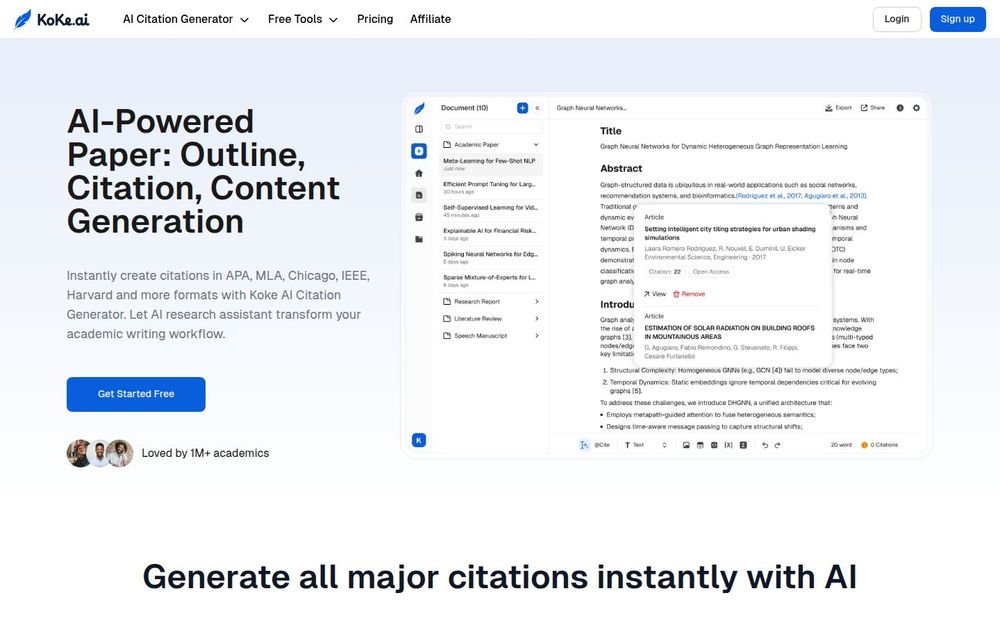Click the 20 word counter
The image size is (1000, 625).
click(841, 445)
